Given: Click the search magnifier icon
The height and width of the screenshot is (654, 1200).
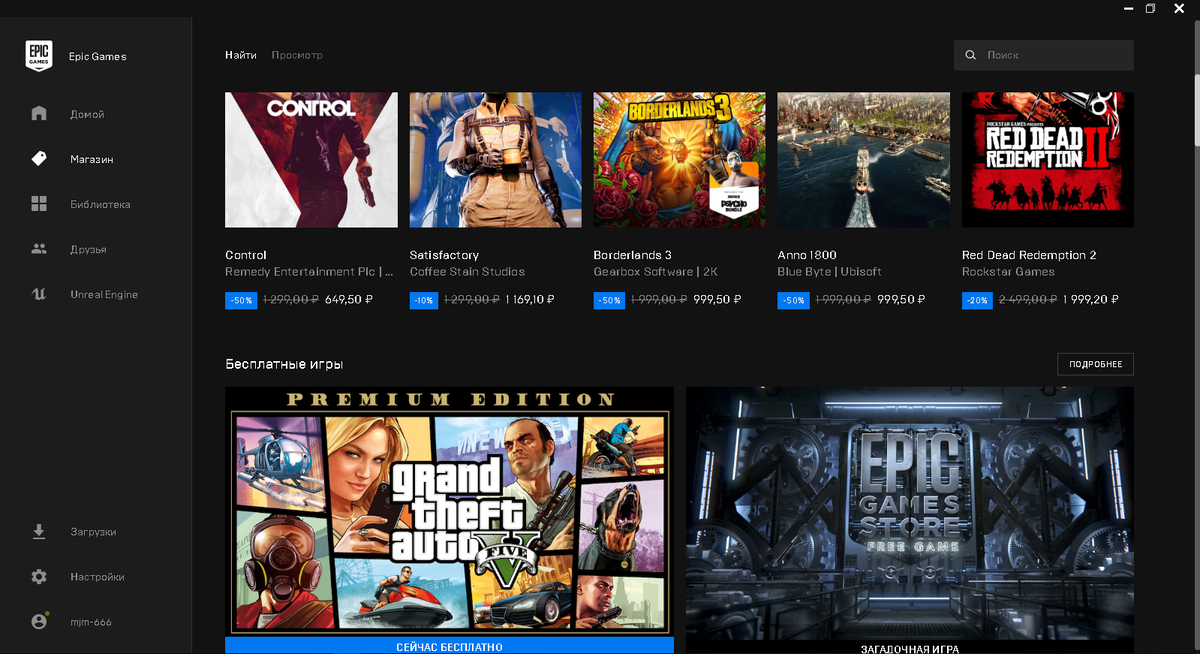Looking at the screenshot, I should point(970,55).
